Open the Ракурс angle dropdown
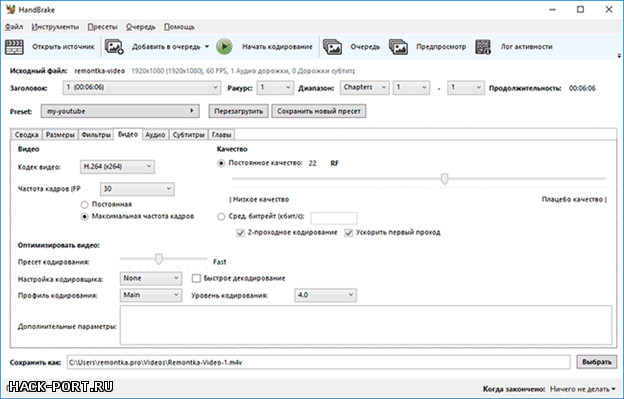Viewport: 624px width, 399px height. (275, 88)
